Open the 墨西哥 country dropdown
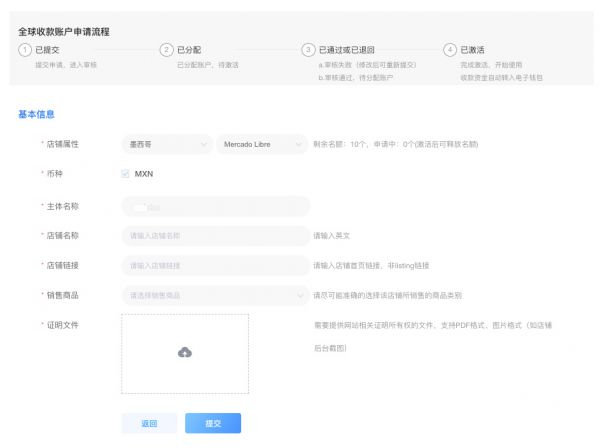600x448 pixels. pyautogui.click(x=166, y=144)
